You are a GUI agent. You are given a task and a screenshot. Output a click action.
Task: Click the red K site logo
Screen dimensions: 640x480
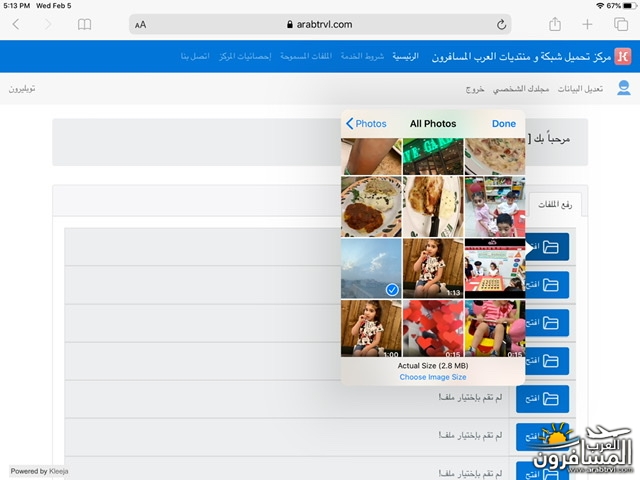(622, 56)
